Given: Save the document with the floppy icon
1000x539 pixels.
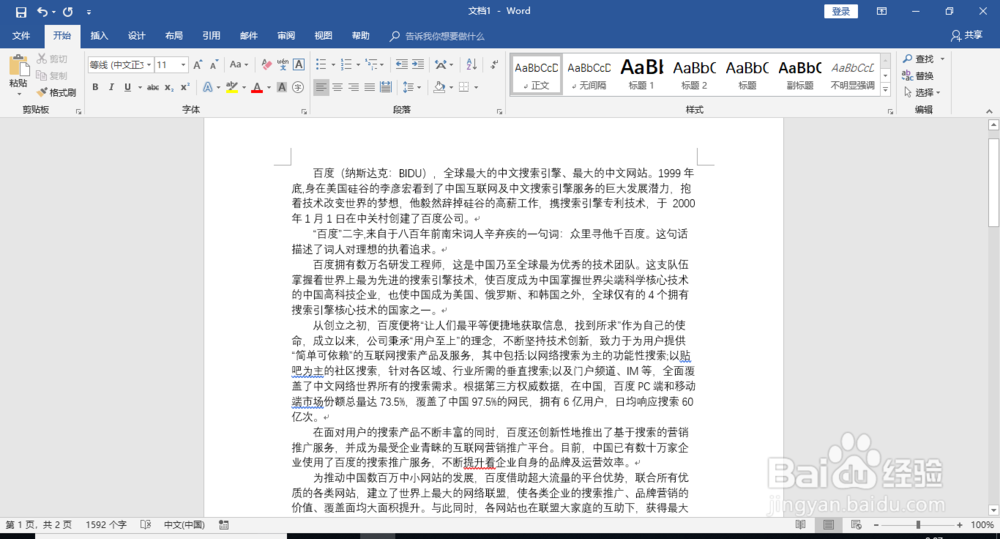Looking at the screenshot, I should pos(21,11).
